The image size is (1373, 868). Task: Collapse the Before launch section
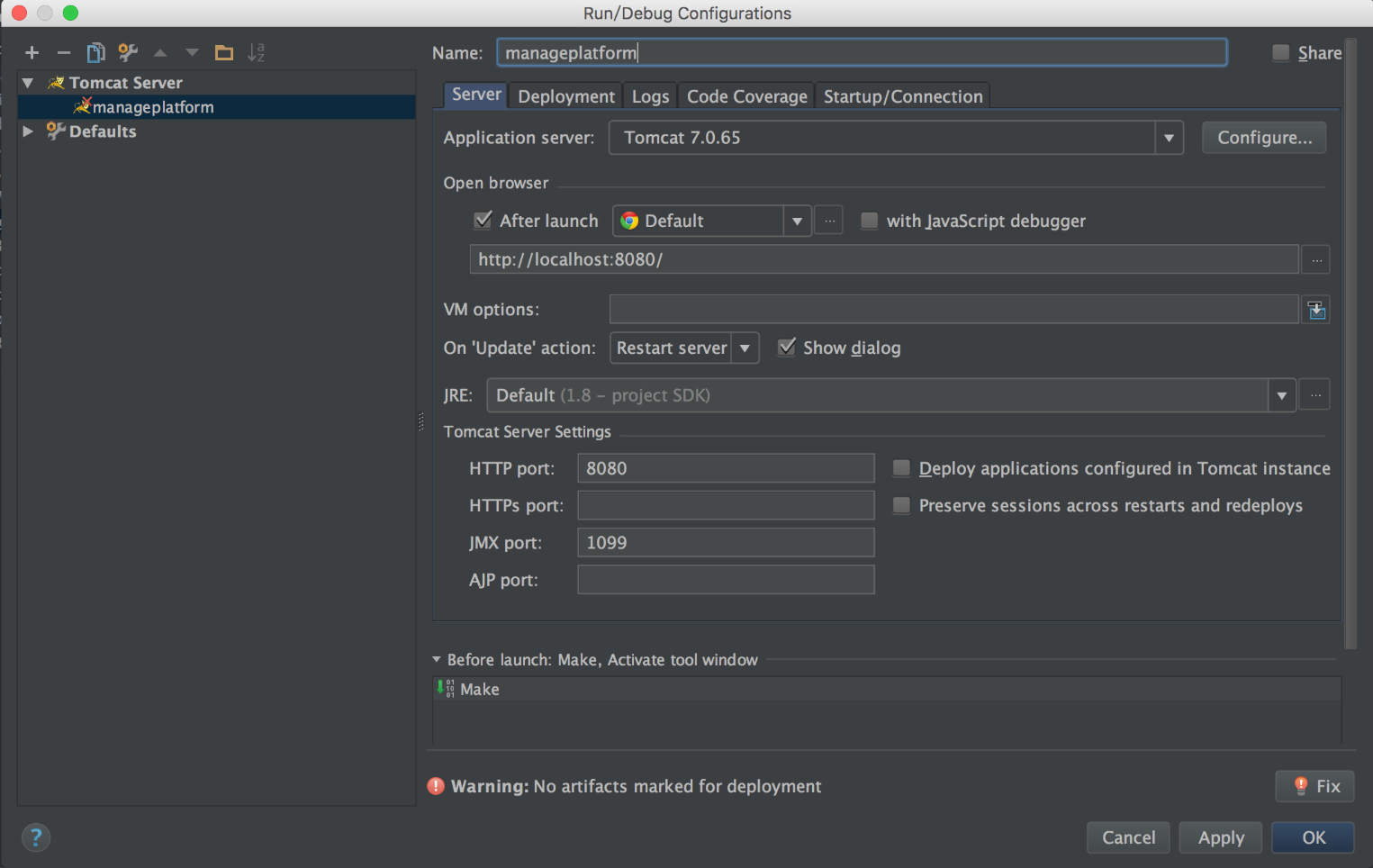[437, 660]
